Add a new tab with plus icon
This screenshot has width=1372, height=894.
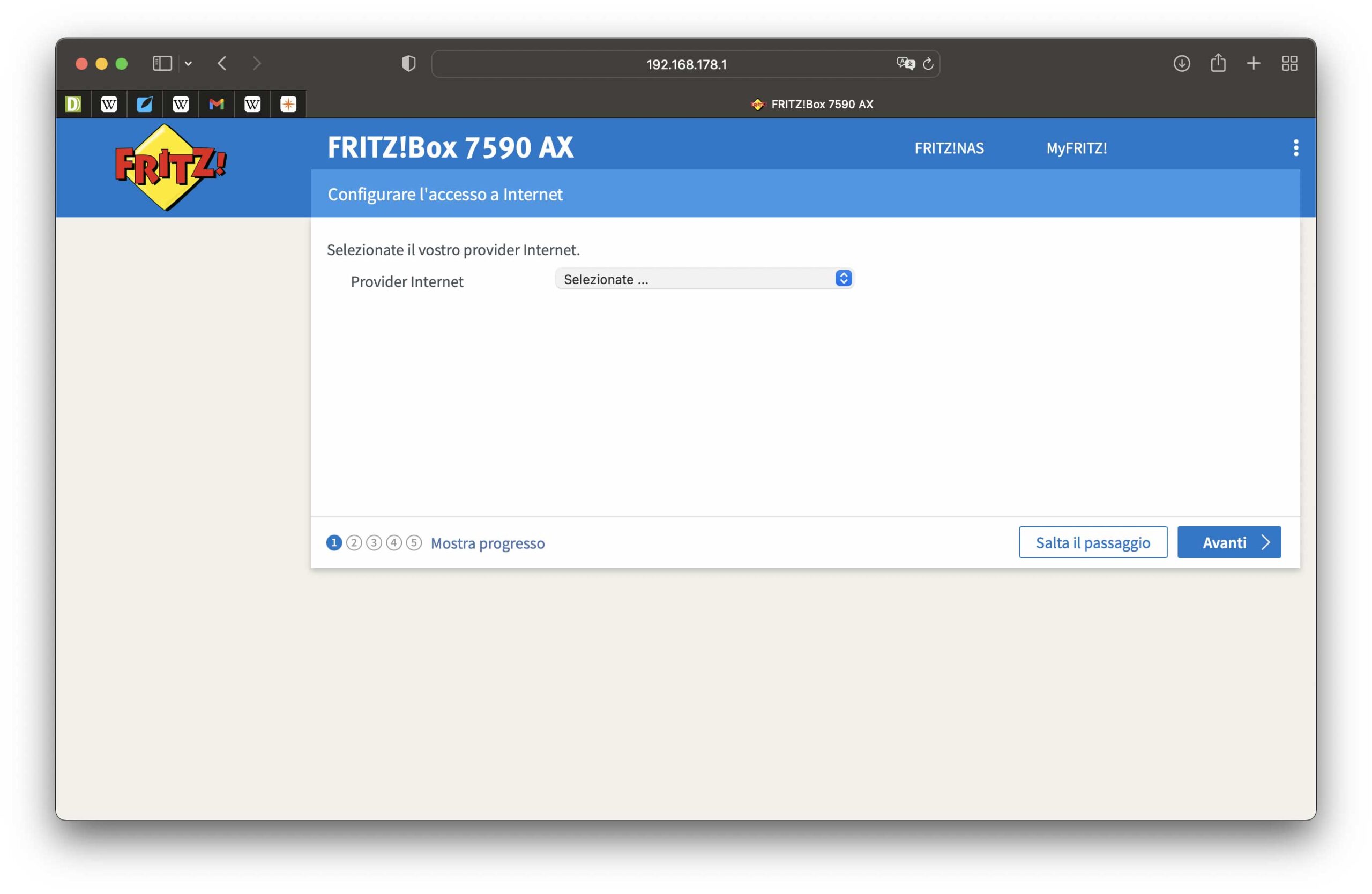(1253, 63)
